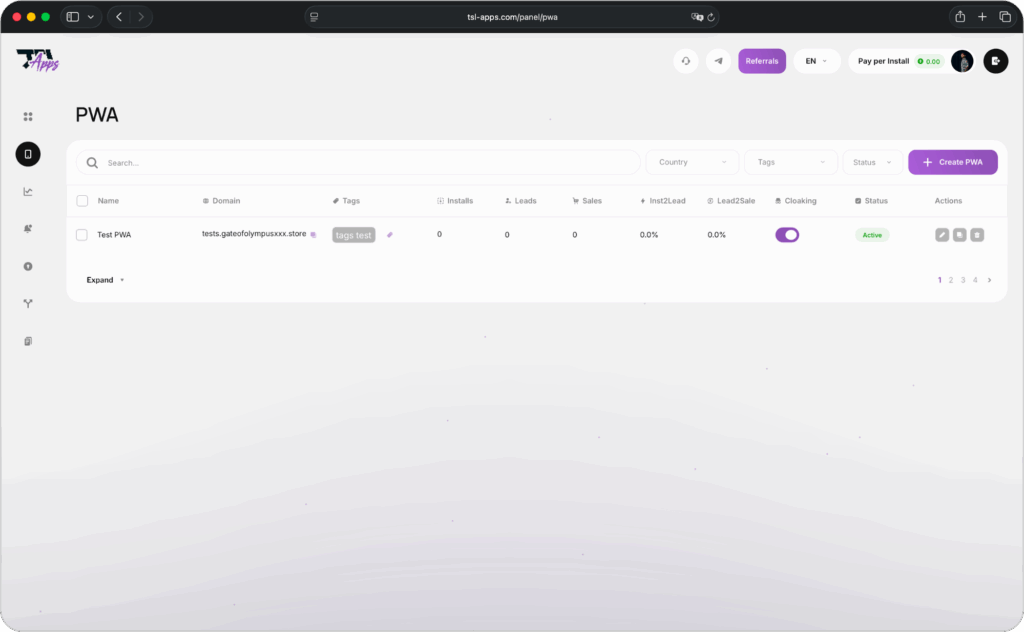1024x632 pixels.
Task: Click the Referrals button
Action: (x=762, y=61)
